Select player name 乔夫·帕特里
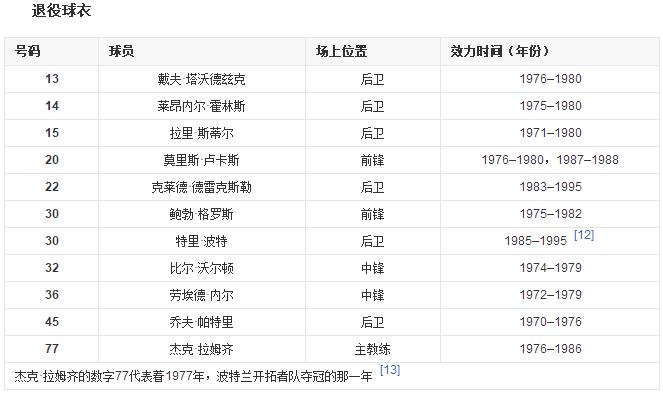This screenshot has width=663, height=394. [x=201, y=322]
